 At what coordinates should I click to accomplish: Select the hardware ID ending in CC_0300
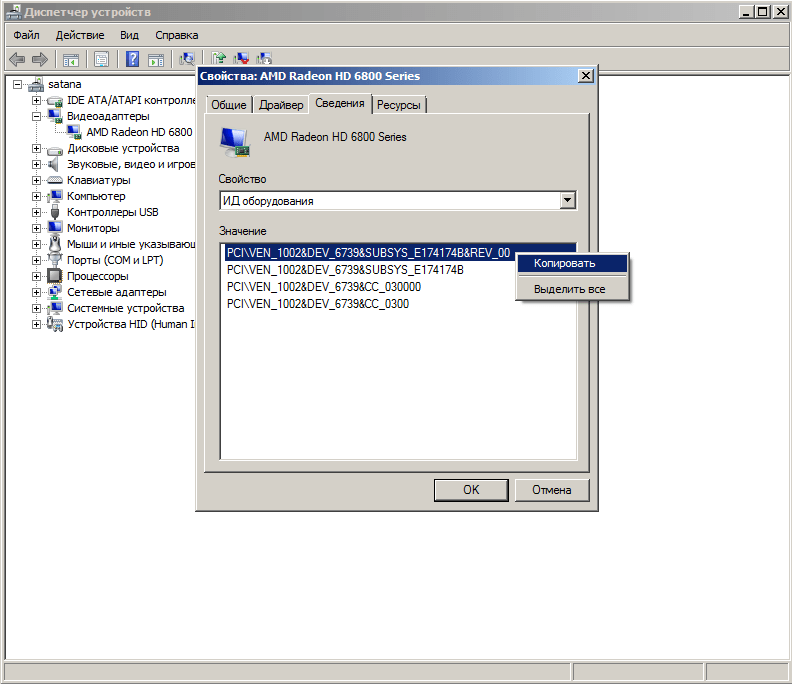click(318, 304)
